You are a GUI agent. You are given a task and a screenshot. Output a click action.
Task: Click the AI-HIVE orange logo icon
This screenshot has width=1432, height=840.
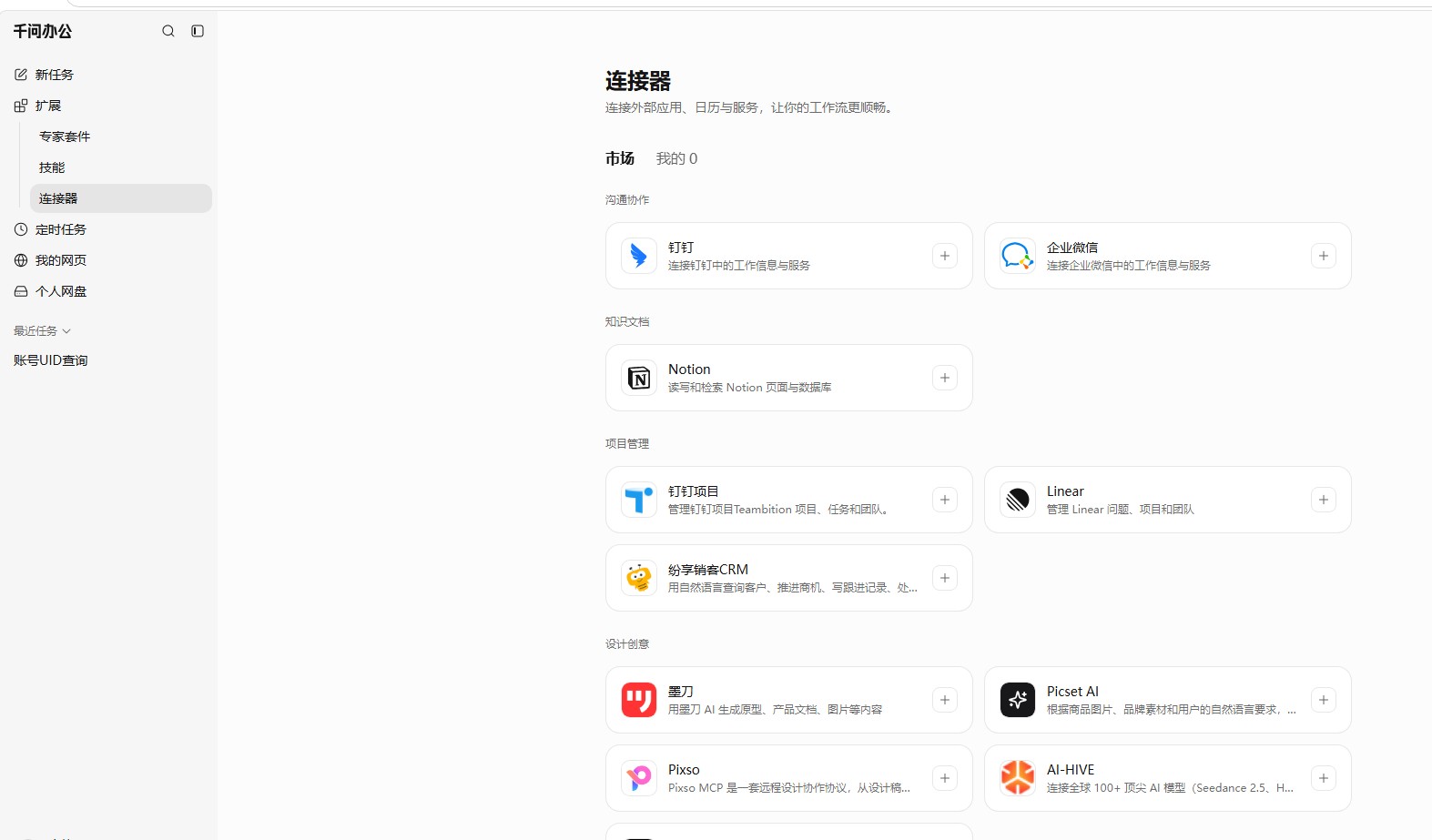point(1018,778)
